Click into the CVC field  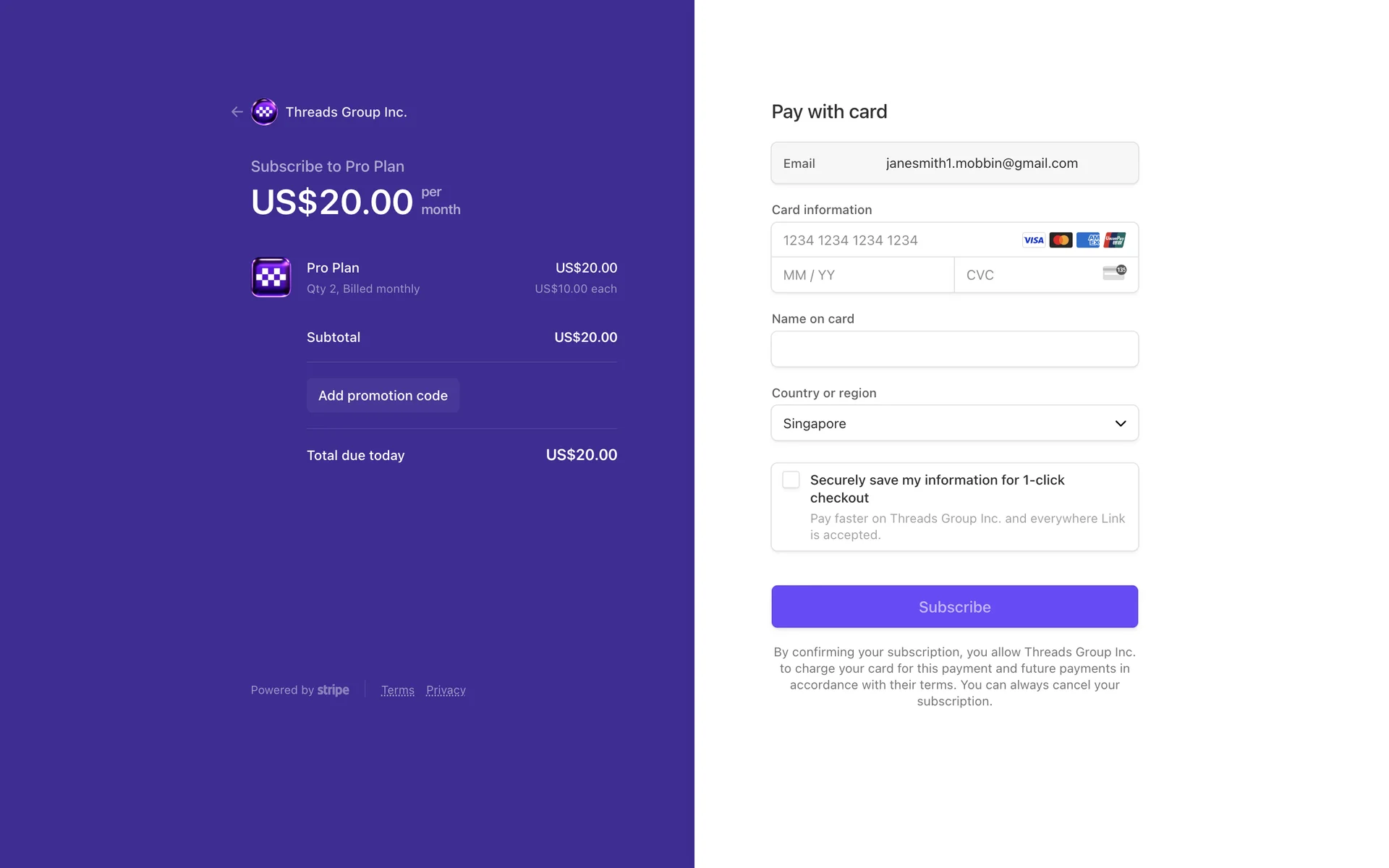pos(1027,275)
